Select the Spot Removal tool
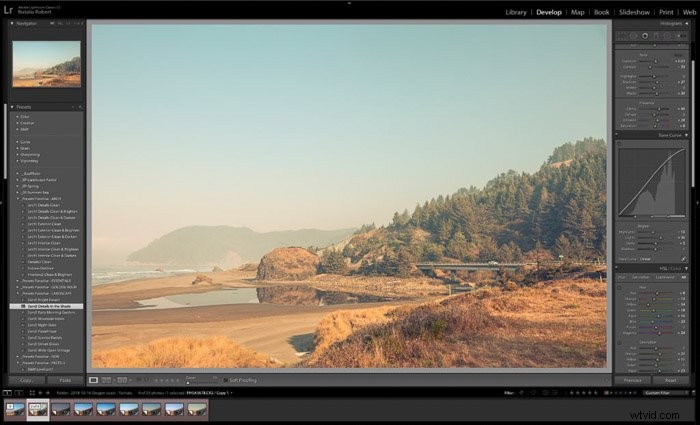This screenshot has height=425, width=700. [x=633, y=36]
